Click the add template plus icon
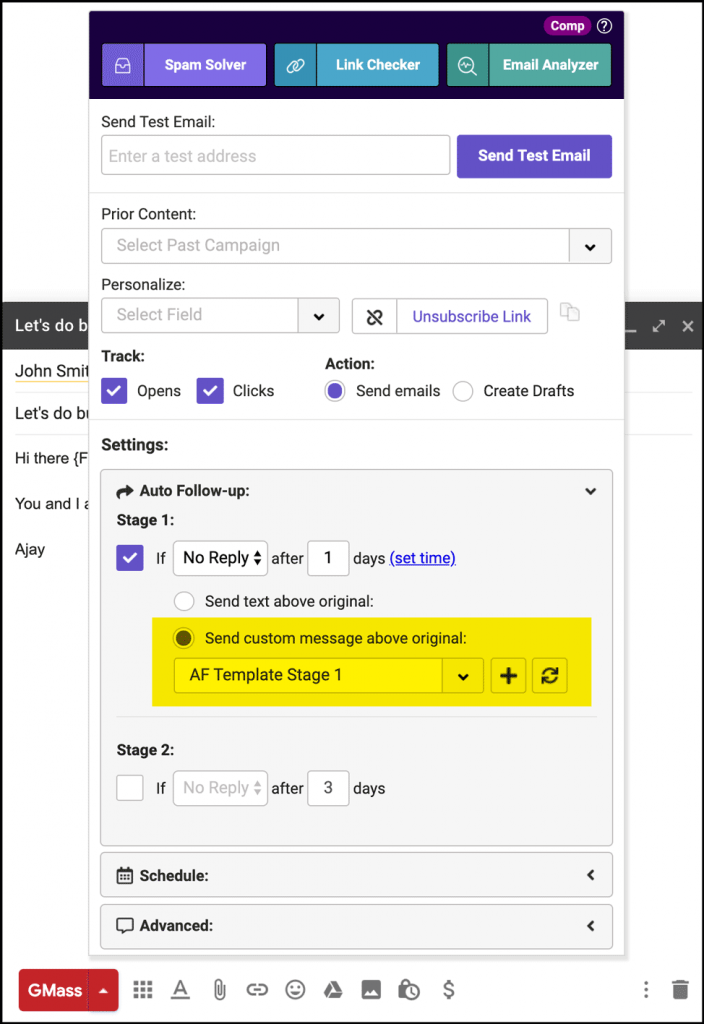The height and width of the screenshot is (1024, 704). point(508,676)
